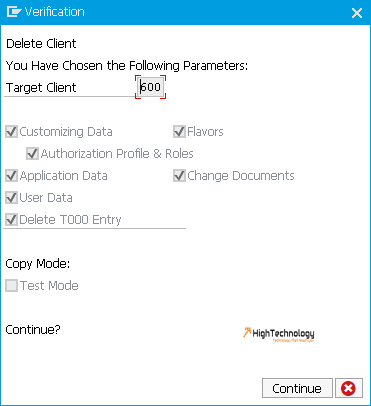Toggle the Change Documents checkbox

[179, 176]
